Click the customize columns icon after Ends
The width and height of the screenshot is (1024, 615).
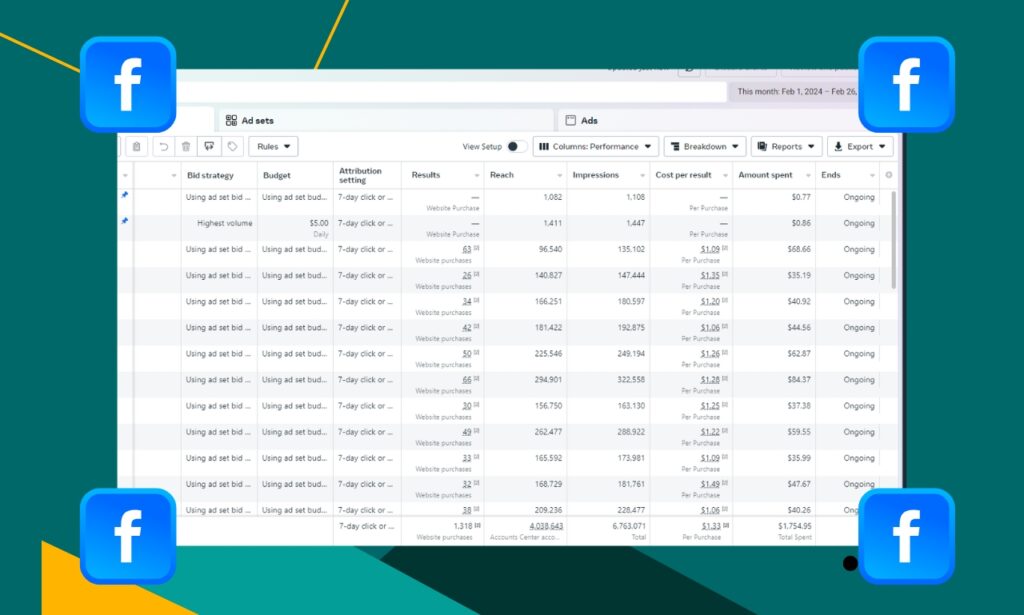pyautogui.click(x=889, y=175)
